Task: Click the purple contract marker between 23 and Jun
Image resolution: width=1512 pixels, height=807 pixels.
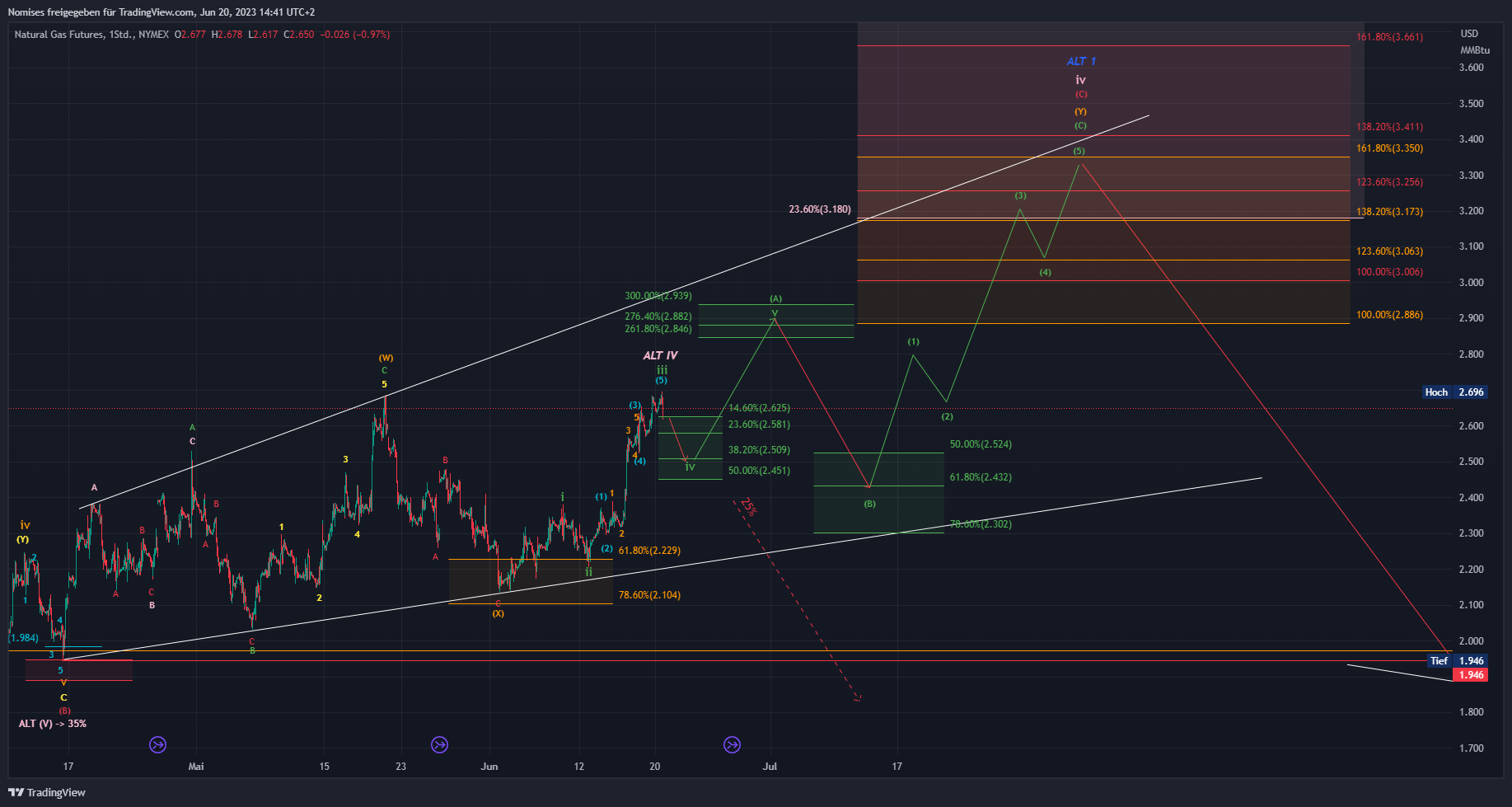Action: click(440, 745)
